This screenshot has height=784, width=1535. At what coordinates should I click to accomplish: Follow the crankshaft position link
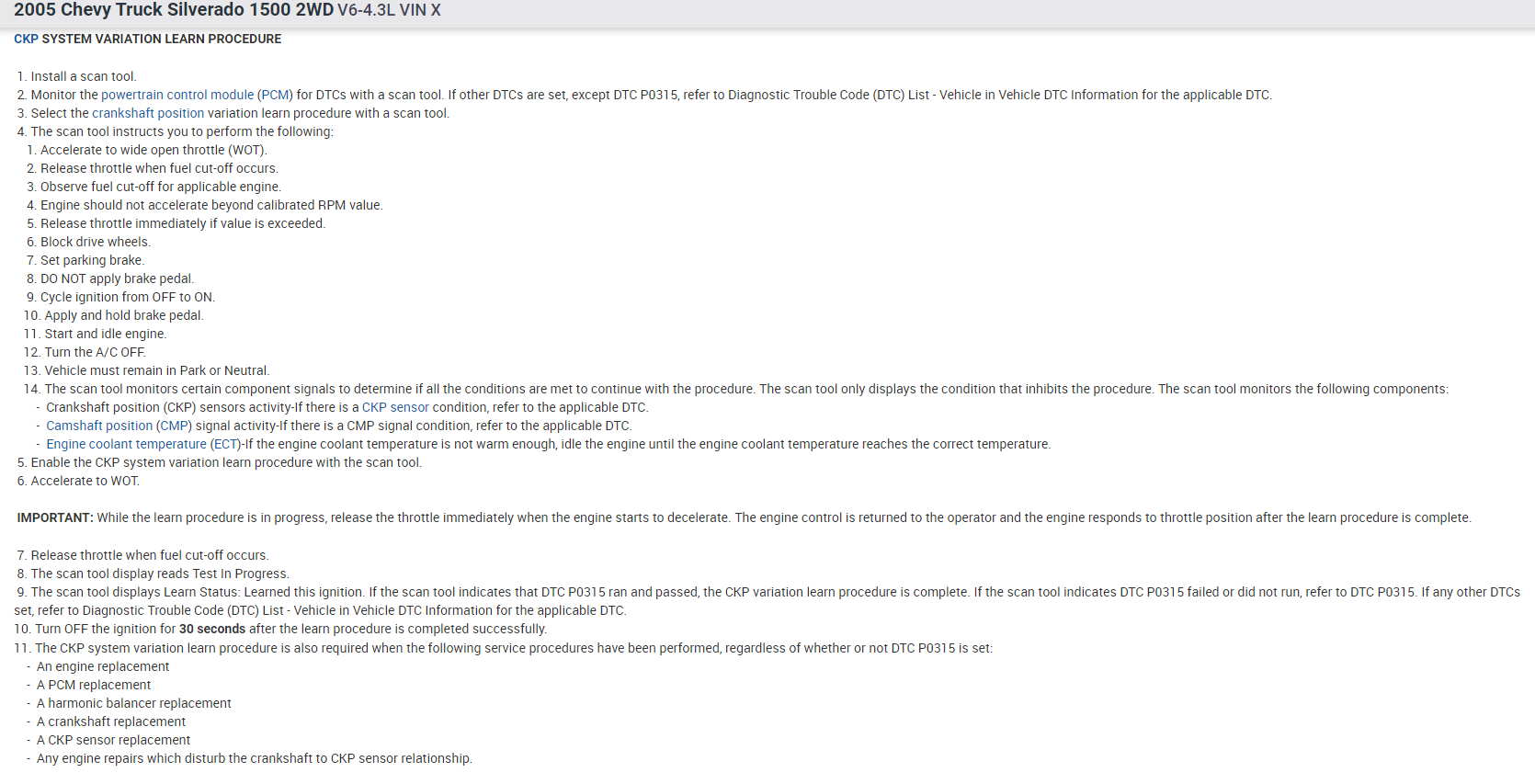[148, 113]
